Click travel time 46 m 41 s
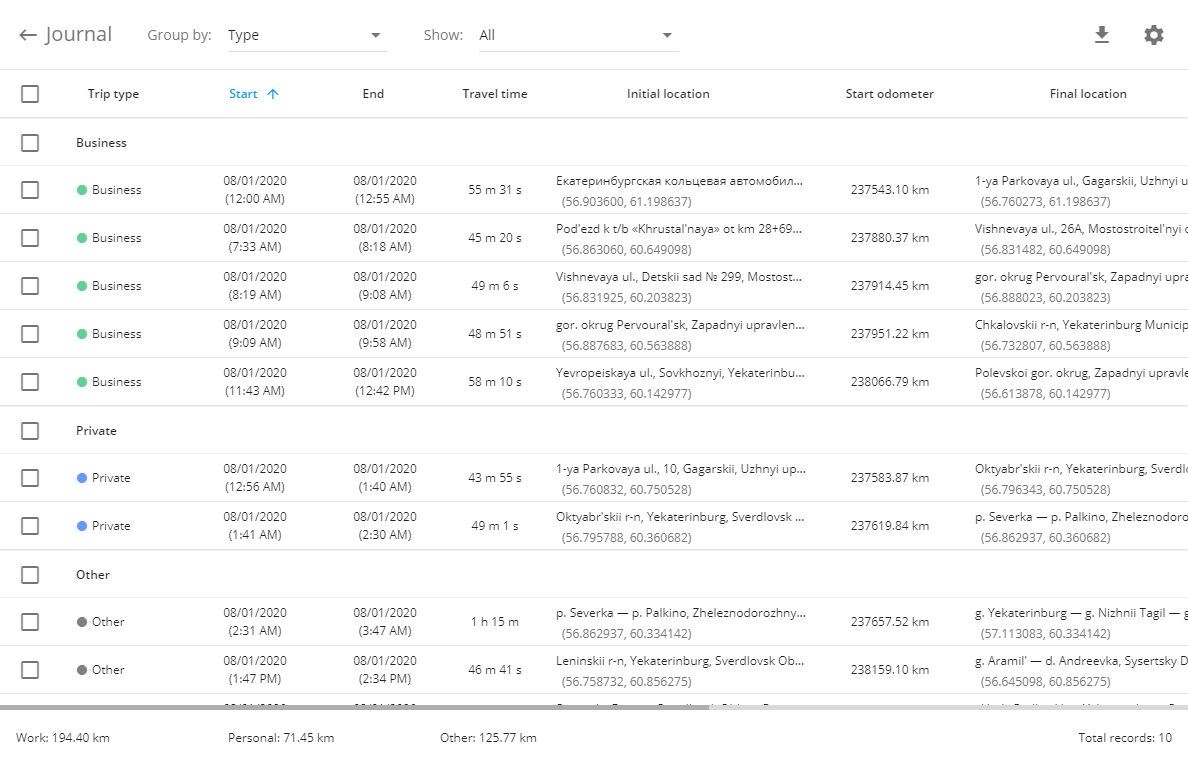Screen dimensions: 1188x766 pos(495,670)
